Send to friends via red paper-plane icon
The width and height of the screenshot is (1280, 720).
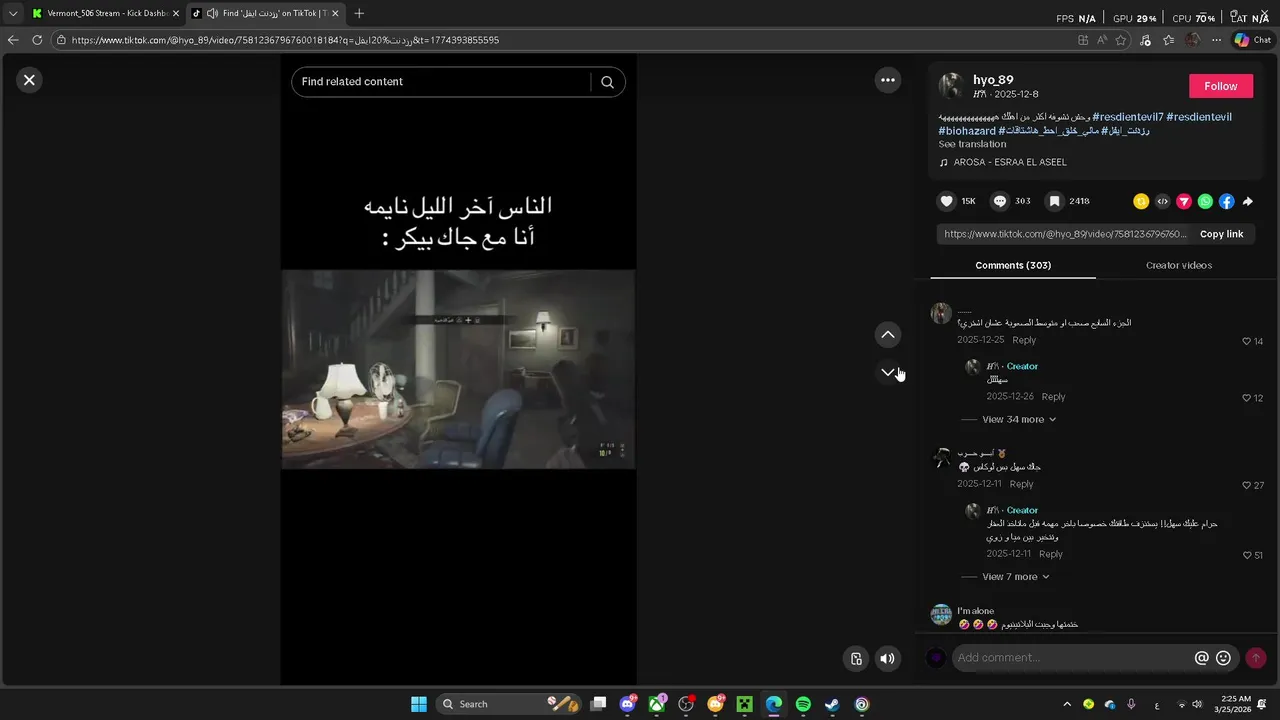coord(1184,201)
